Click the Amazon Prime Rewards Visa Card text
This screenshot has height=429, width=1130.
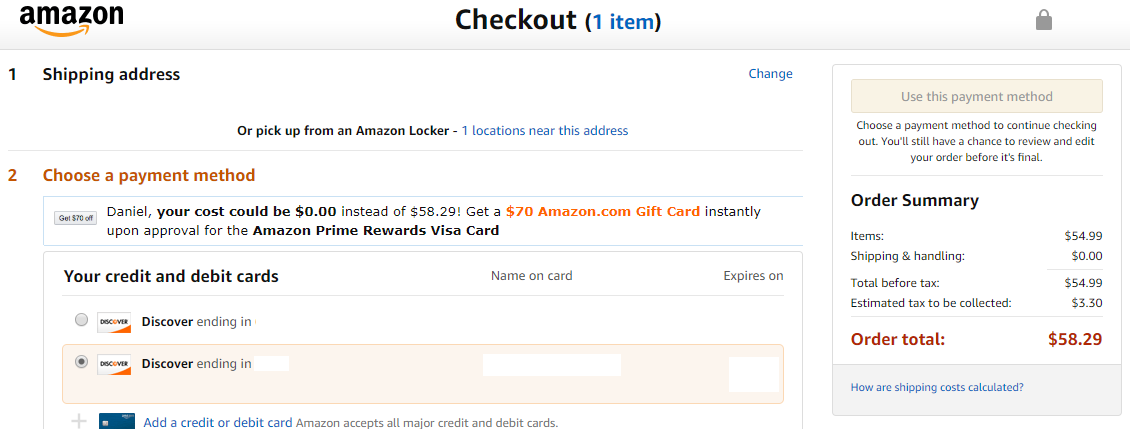click(375, 230)
